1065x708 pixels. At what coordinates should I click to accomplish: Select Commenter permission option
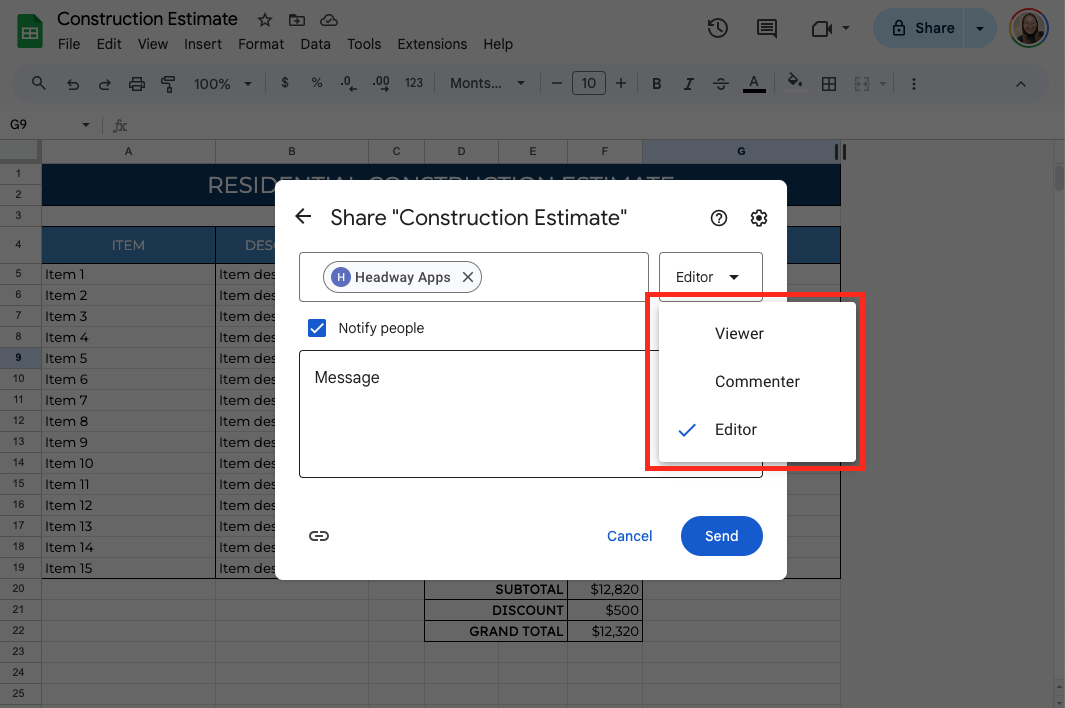[x=757, y=382]
